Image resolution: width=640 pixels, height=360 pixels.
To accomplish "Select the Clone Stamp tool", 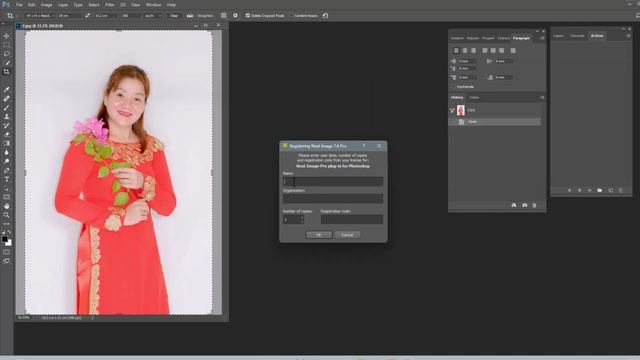I will click(x=7, y=116).
